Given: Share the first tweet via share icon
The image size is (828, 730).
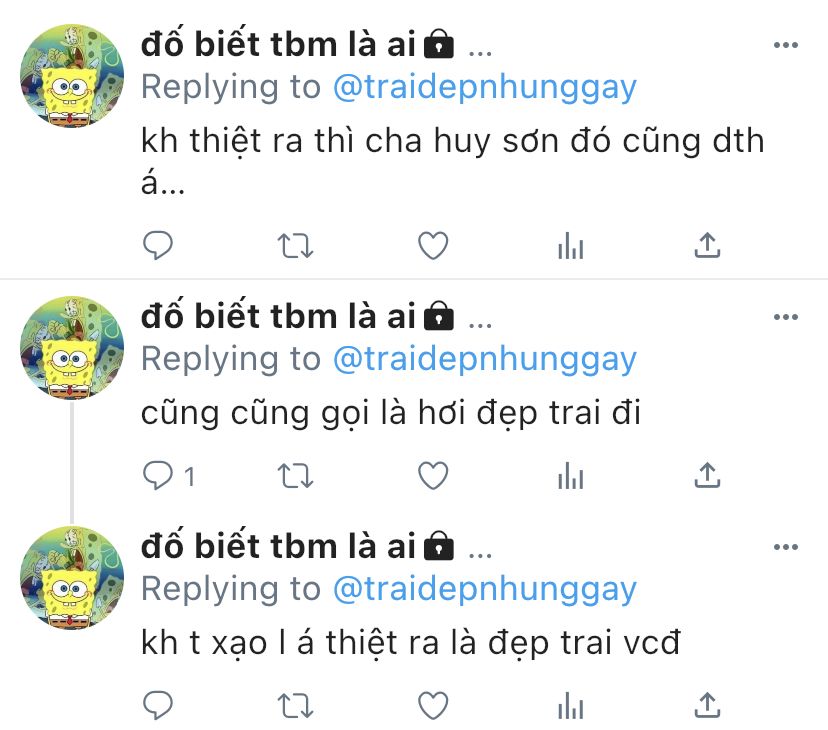Looking at the screenshot, I should tap(707, 245).
